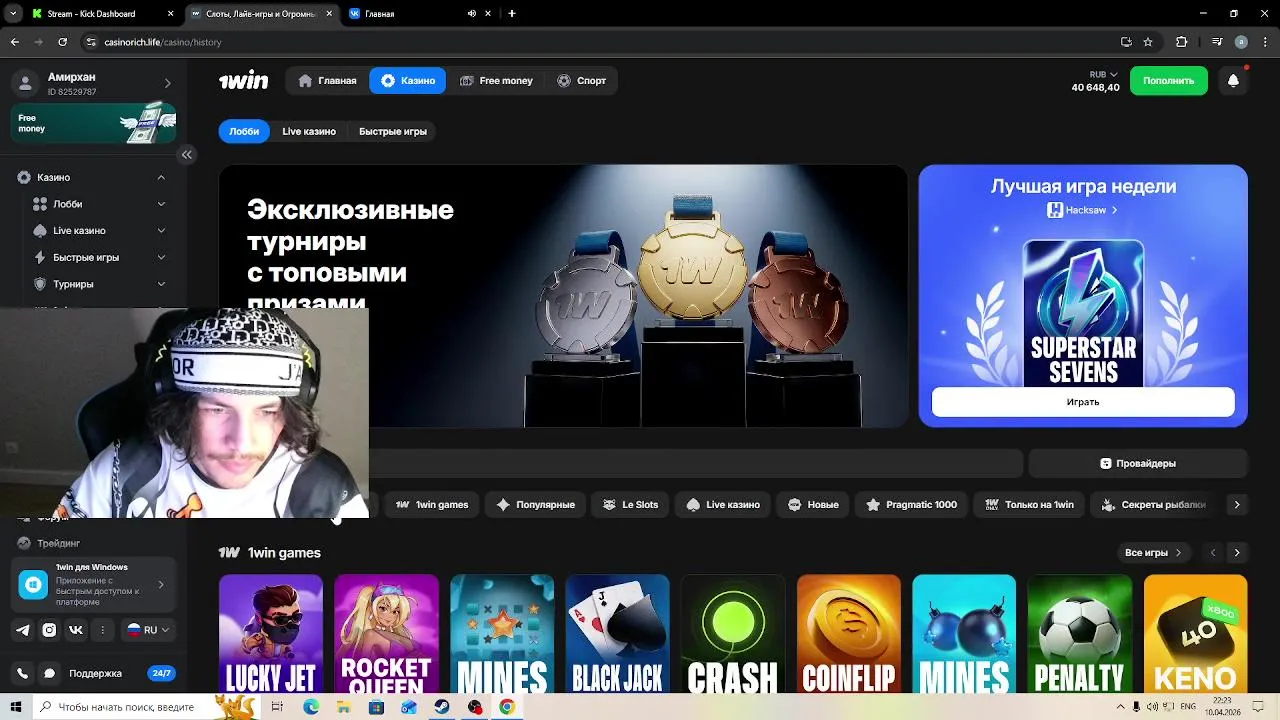Open the Lucky Jet game card
Viewport: 1280px width, 720px height.
coord(271,634)
